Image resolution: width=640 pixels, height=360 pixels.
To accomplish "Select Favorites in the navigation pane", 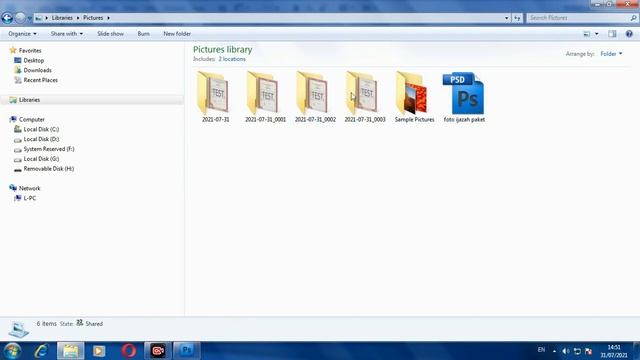I will point(30,51).
